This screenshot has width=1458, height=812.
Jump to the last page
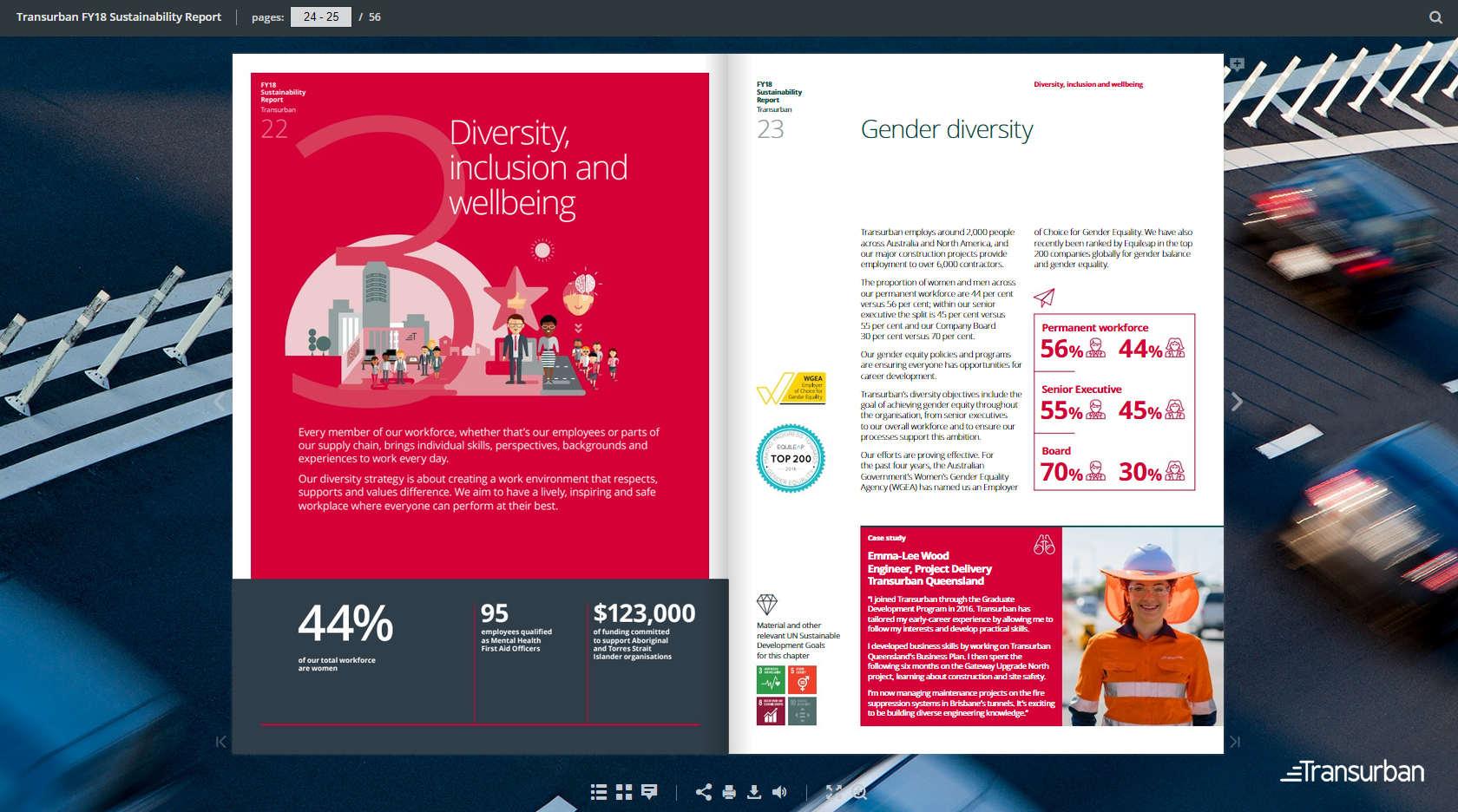[1235, 742]
